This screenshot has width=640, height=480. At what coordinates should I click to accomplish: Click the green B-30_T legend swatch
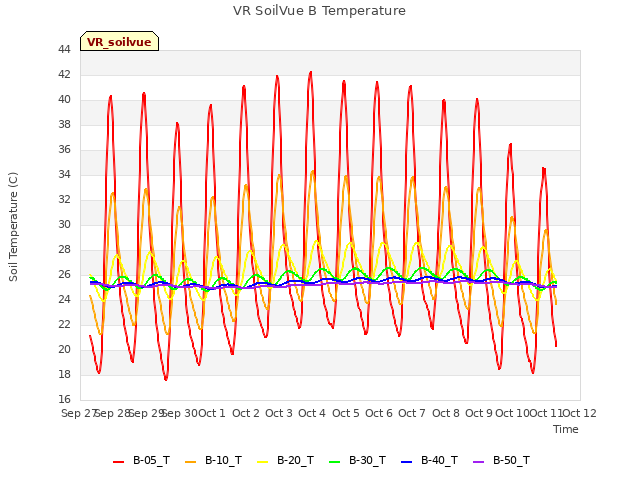(x=335, y=462)
